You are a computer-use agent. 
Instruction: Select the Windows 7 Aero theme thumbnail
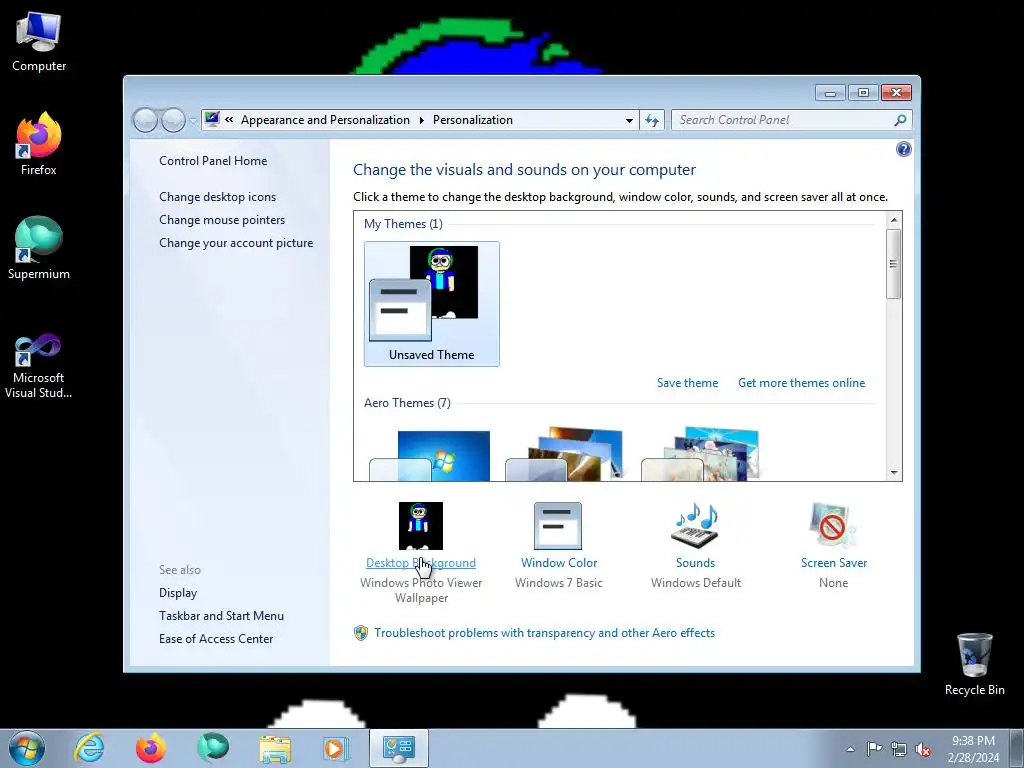(430, 456)
